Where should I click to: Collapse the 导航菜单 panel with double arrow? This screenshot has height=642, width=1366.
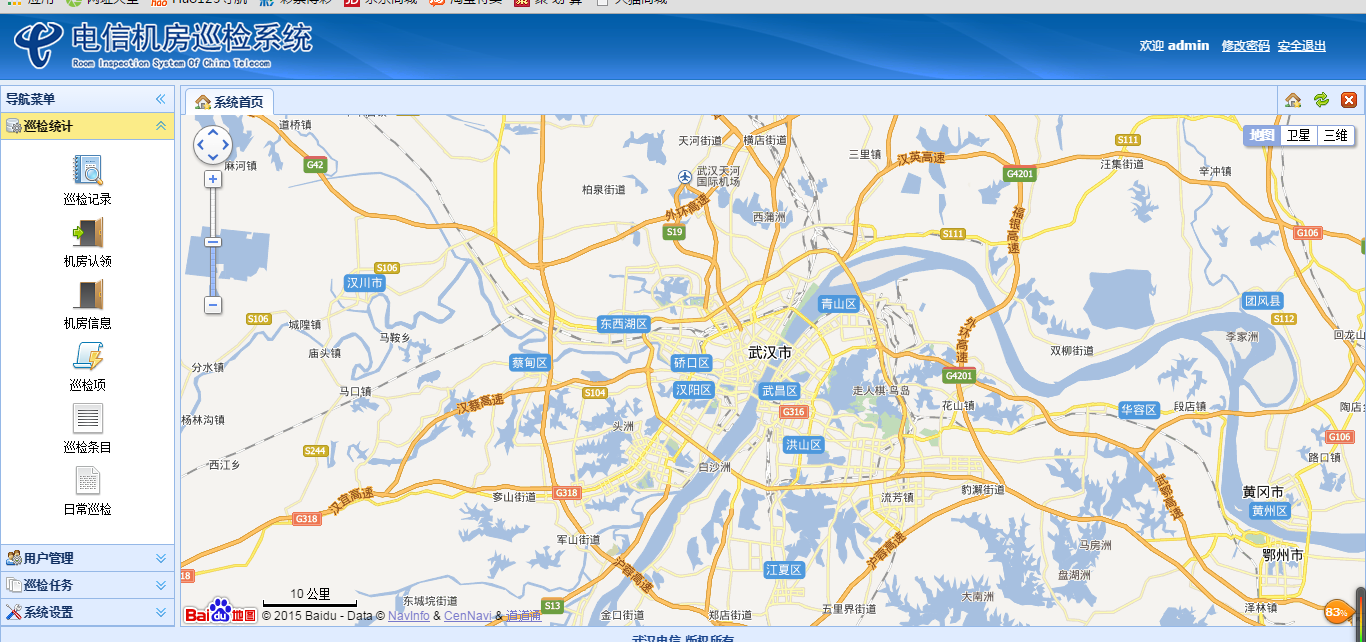point(160,99)
